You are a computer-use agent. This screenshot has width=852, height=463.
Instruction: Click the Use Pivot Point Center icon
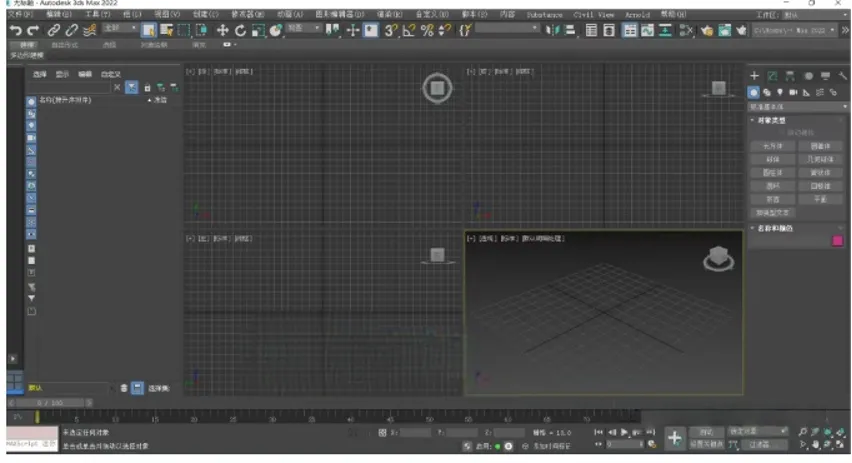coord(332,30)
